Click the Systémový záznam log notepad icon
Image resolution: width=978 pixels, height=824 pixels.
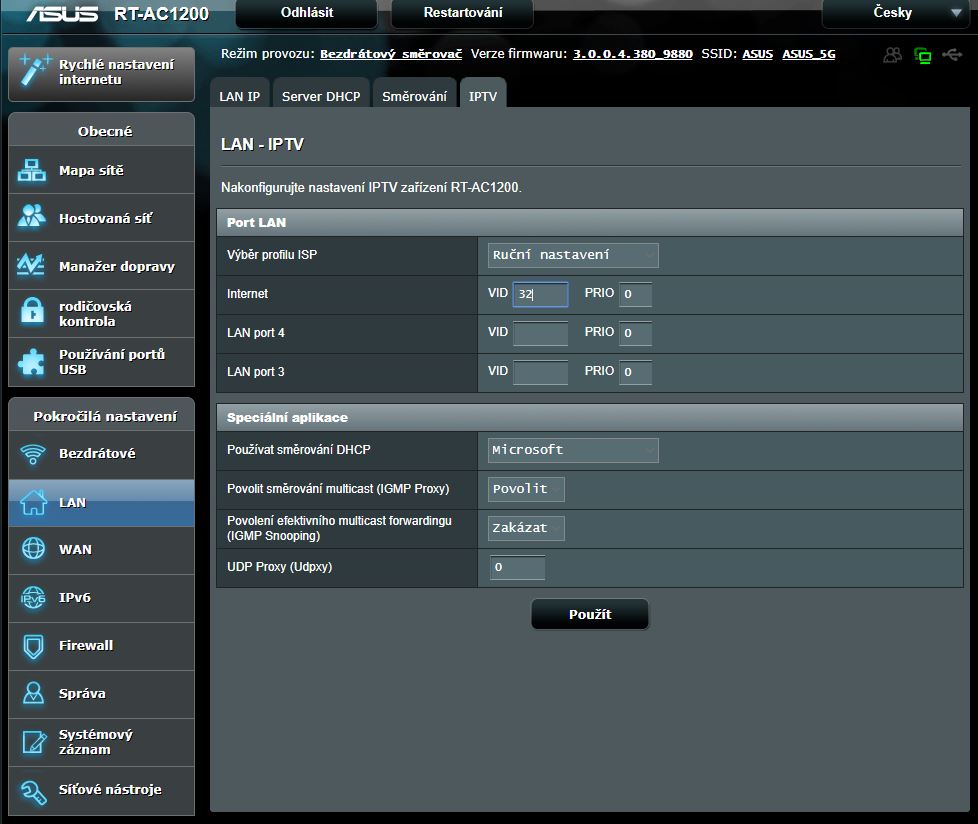point(34,742)
